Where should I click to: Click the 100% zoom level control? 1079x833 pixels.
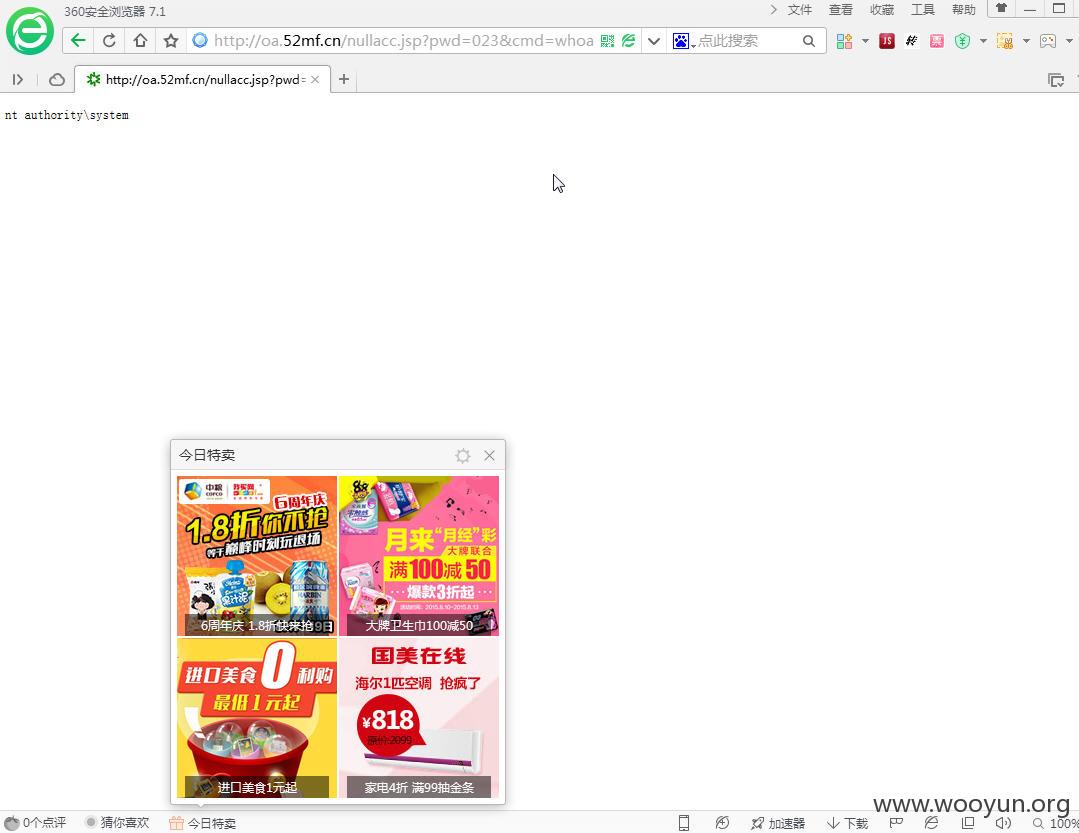click(x=1056, y=823)
